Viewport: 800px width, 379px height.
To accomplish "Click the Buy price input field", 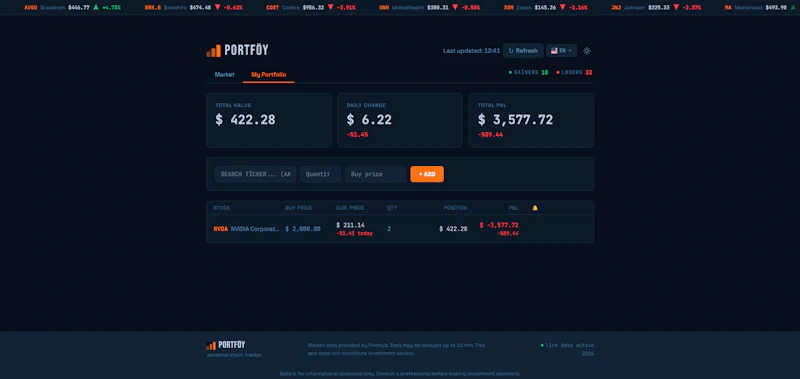I will [x=375, y=174].
